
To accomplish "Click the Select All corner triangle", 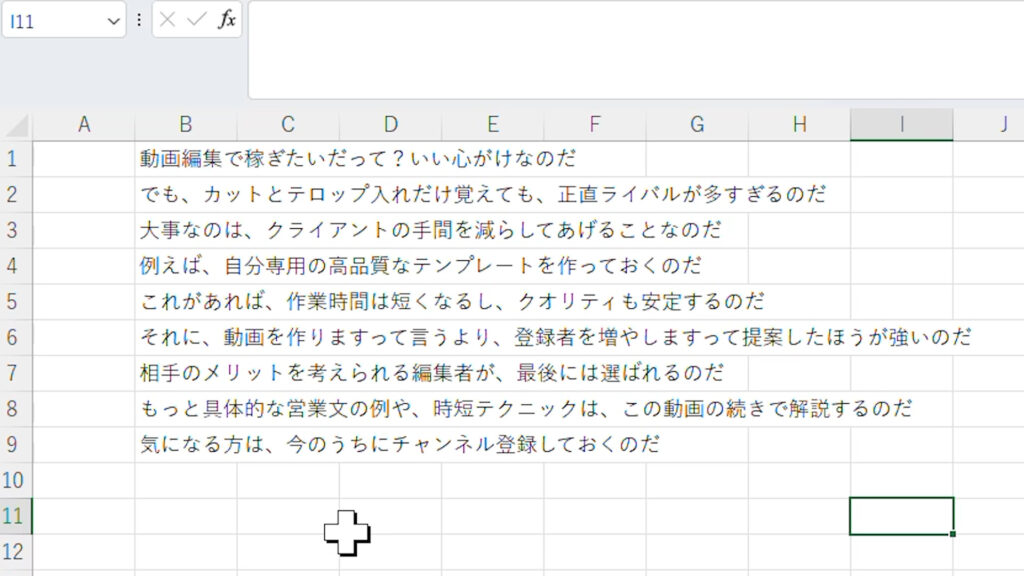I will coord(17,125).
